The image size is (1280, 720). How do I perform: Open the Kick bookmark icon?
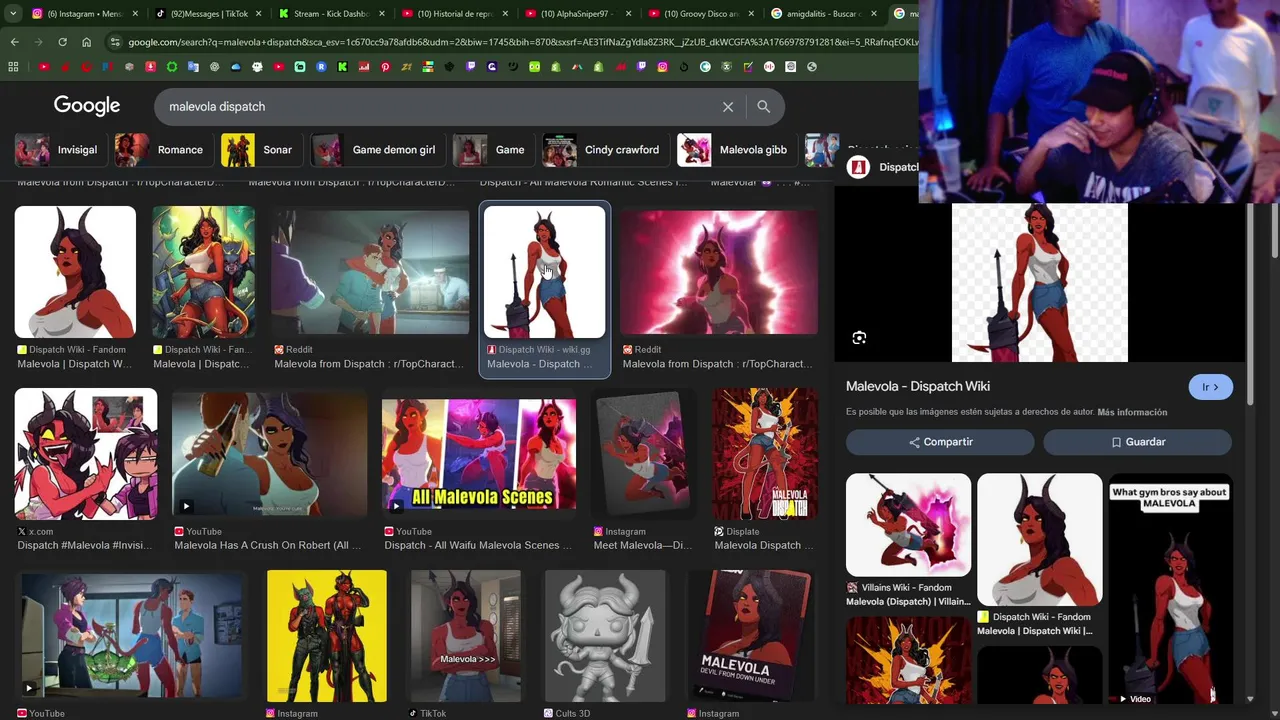click(x=342, y=67)
